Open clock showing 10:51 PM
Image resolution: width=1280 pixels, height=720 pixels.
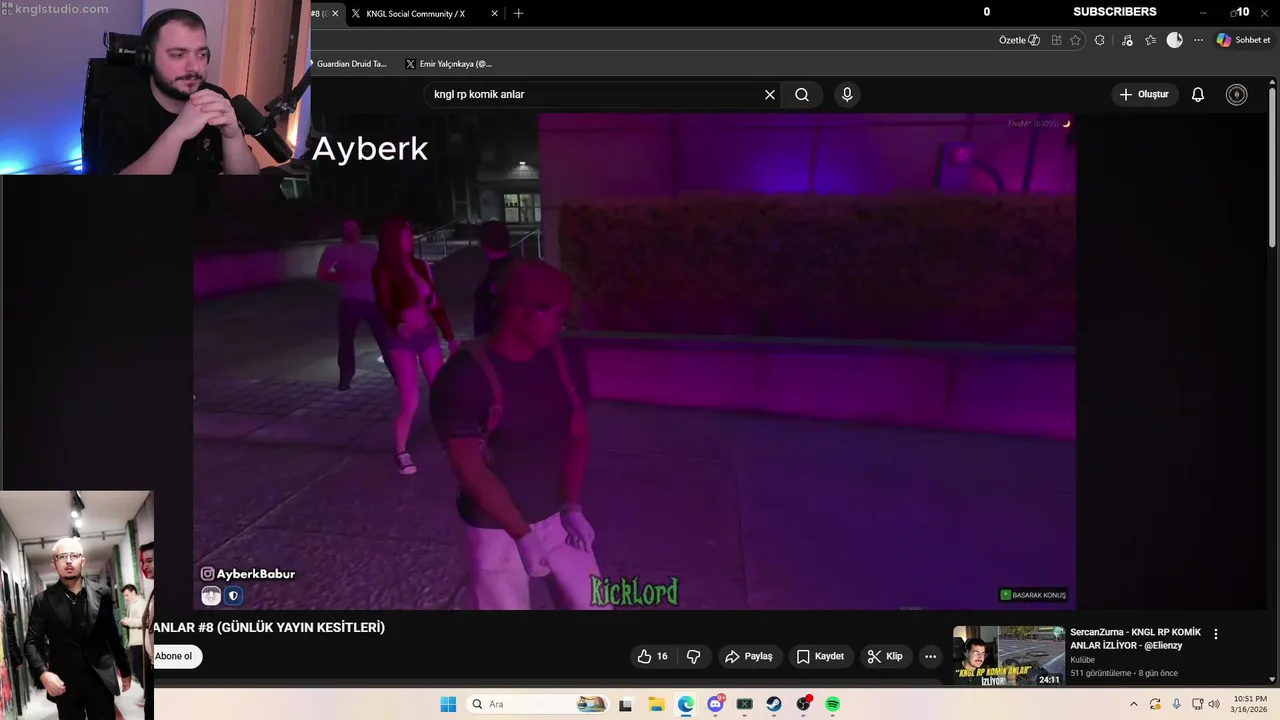pyautogui.click(x=1250, y=704)
